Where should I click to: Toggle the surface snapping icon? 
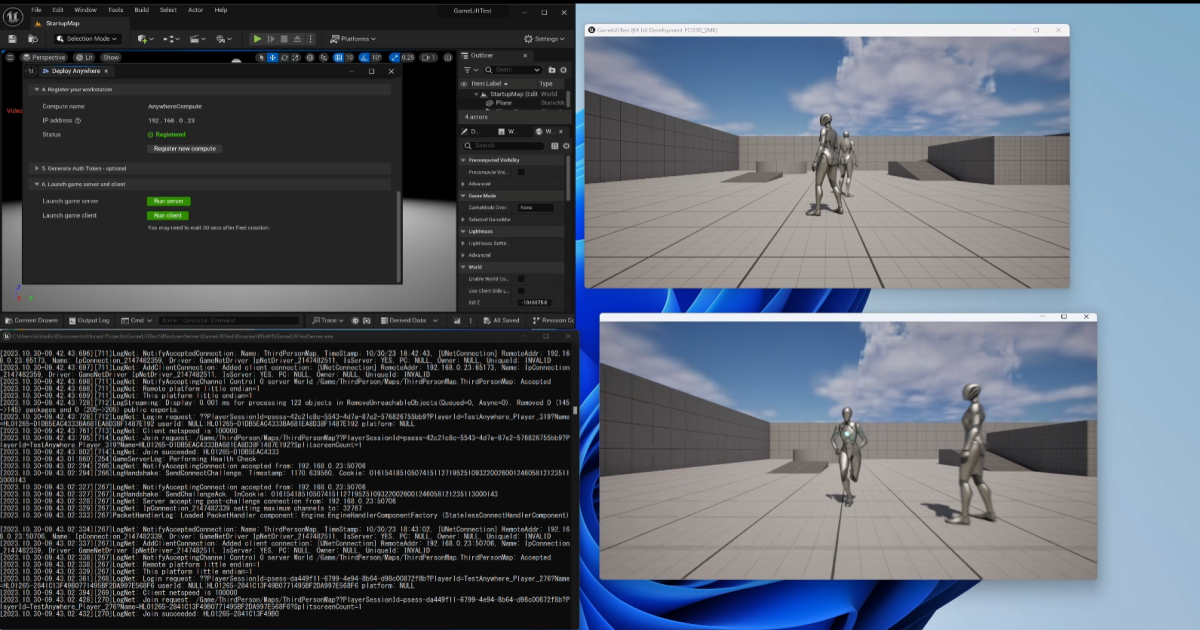click(324, 57)
